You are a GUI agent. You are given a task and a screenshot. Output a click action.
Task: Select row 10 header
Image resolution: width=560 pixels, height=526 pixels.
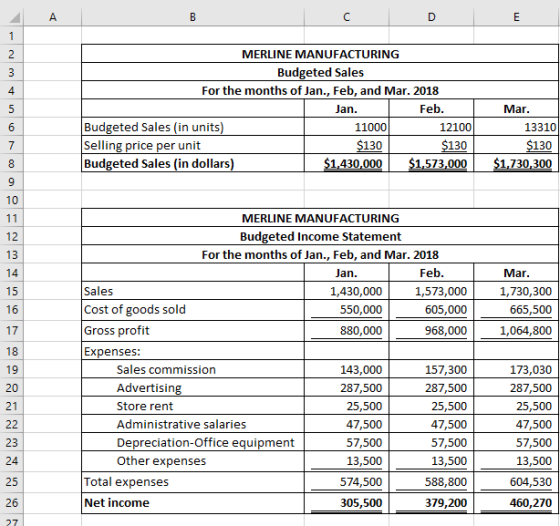pyautogui.click(x=12, y=200)
